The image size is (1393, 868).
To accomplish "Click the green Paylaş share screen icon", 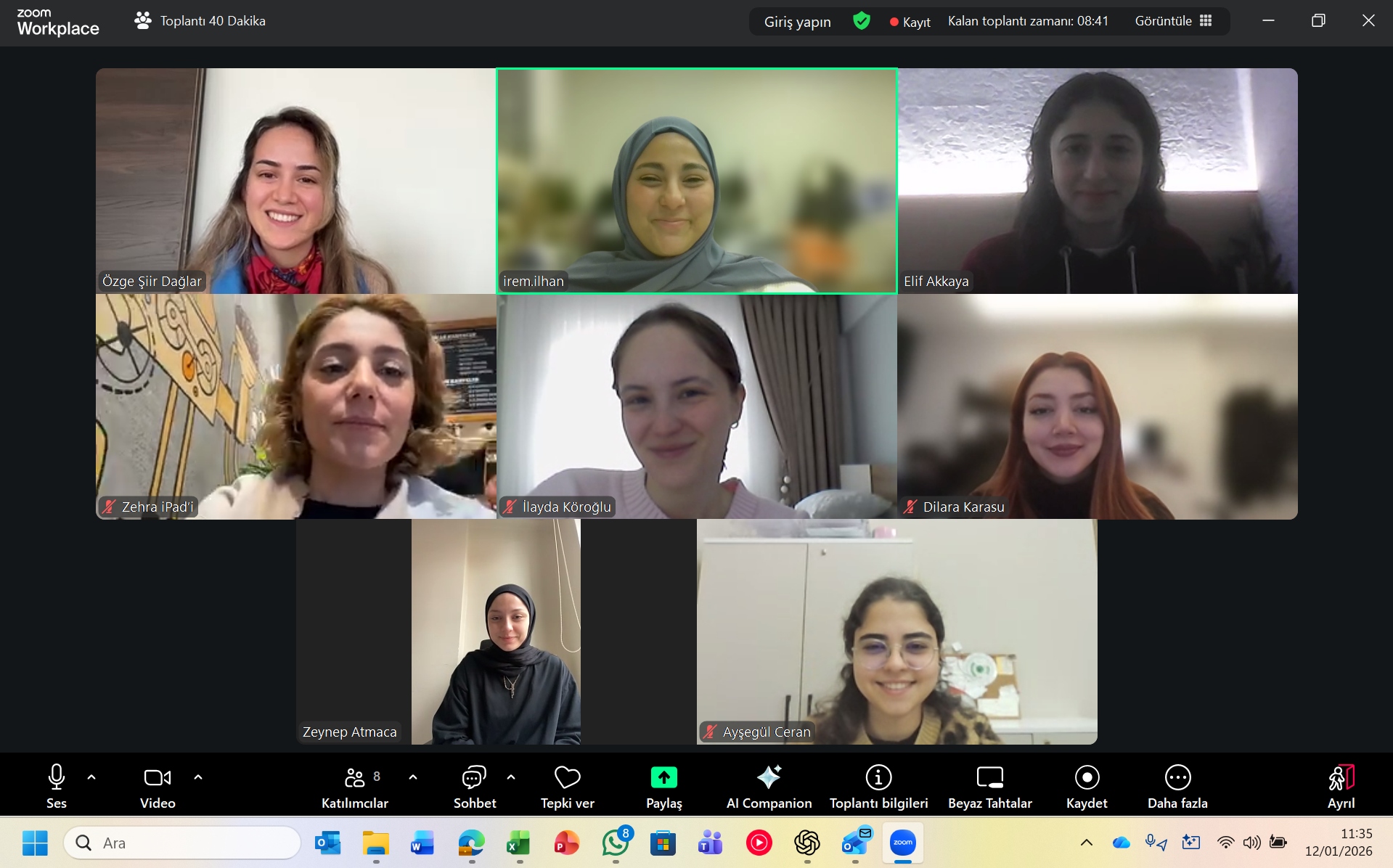I will (x=663, y=777).
